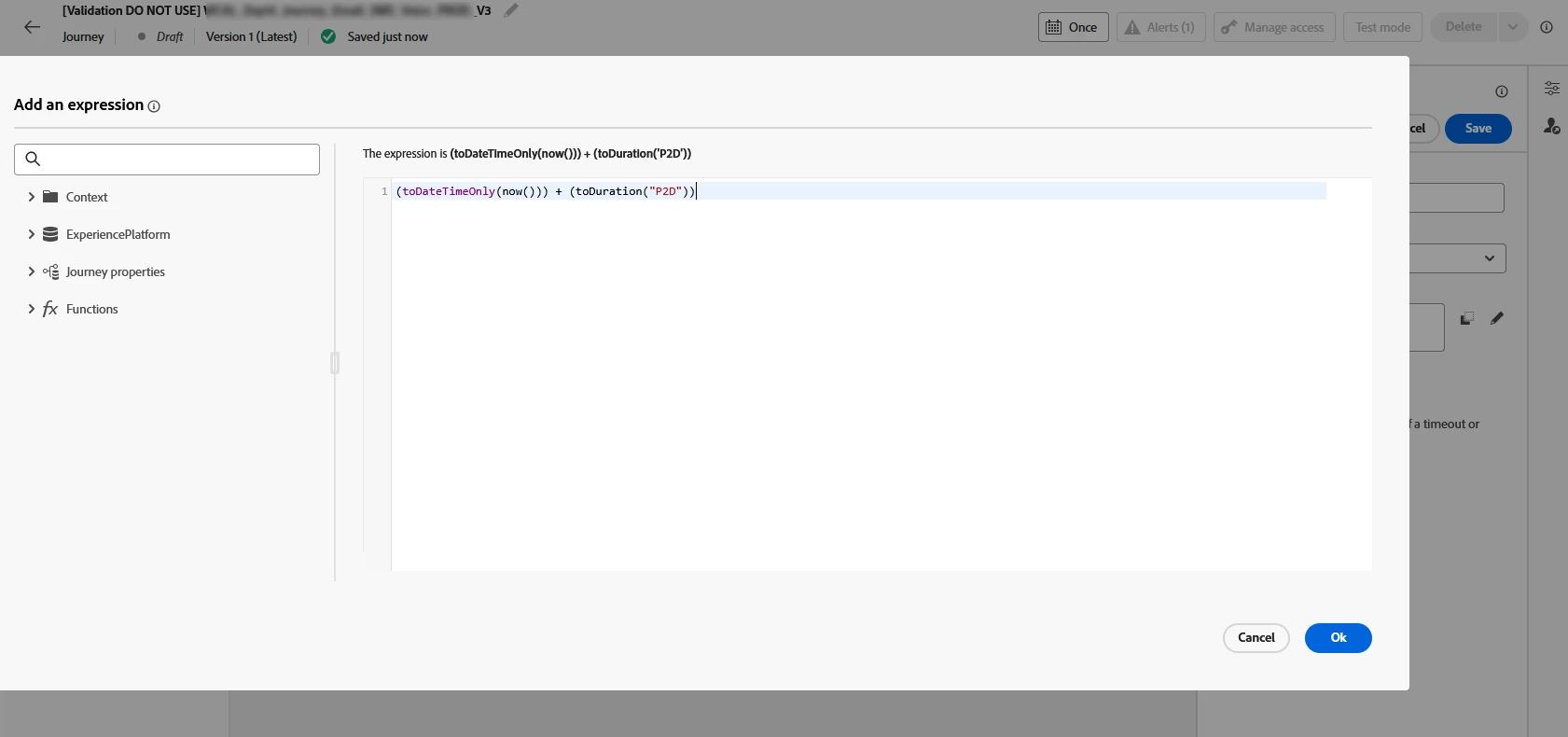Click the magnifier icon in the search box
Viewport: 1568px width, 737px height.
click(x=33, y=159)
